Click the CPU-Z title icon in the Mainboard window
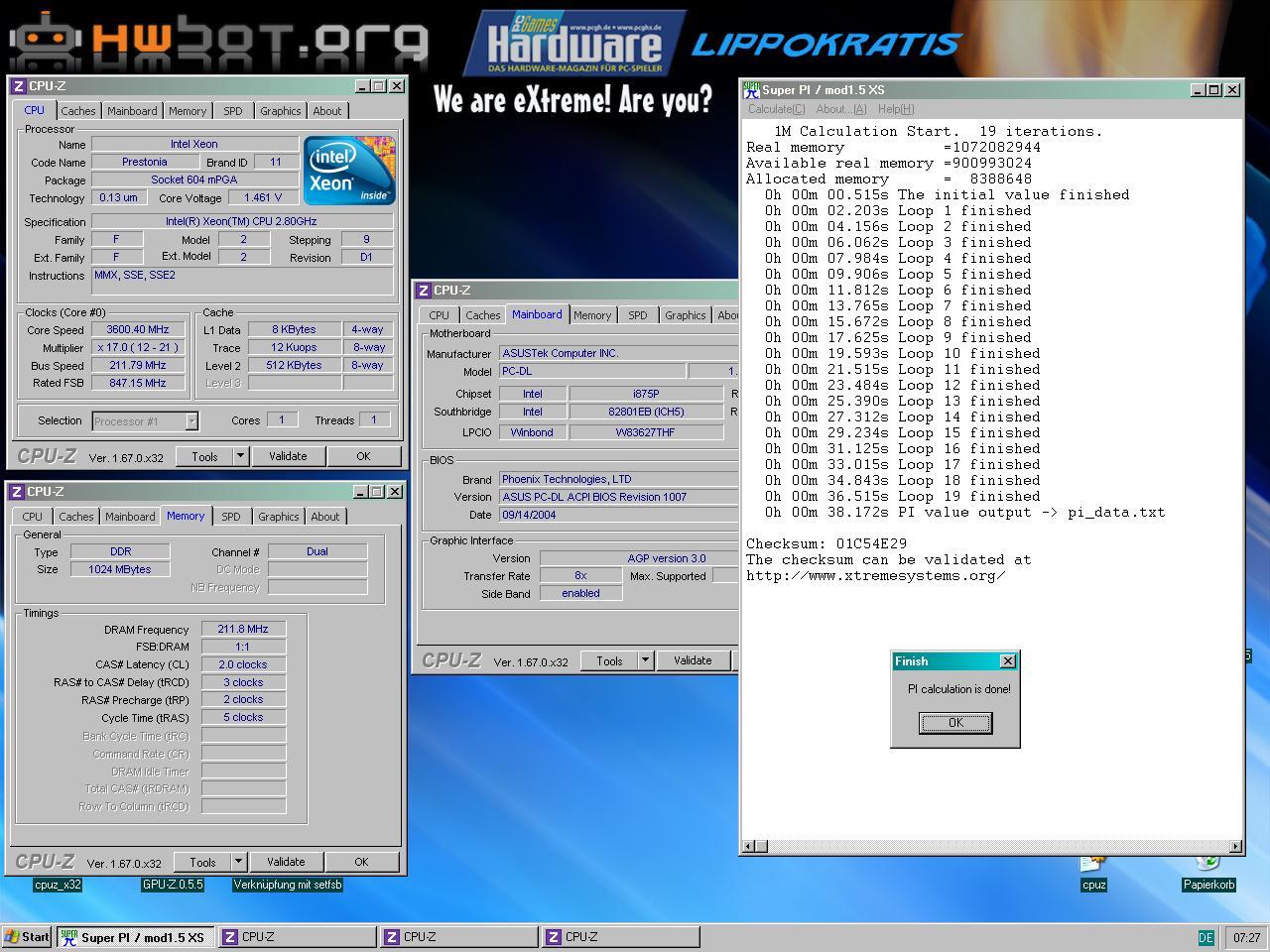 [424, 291]
